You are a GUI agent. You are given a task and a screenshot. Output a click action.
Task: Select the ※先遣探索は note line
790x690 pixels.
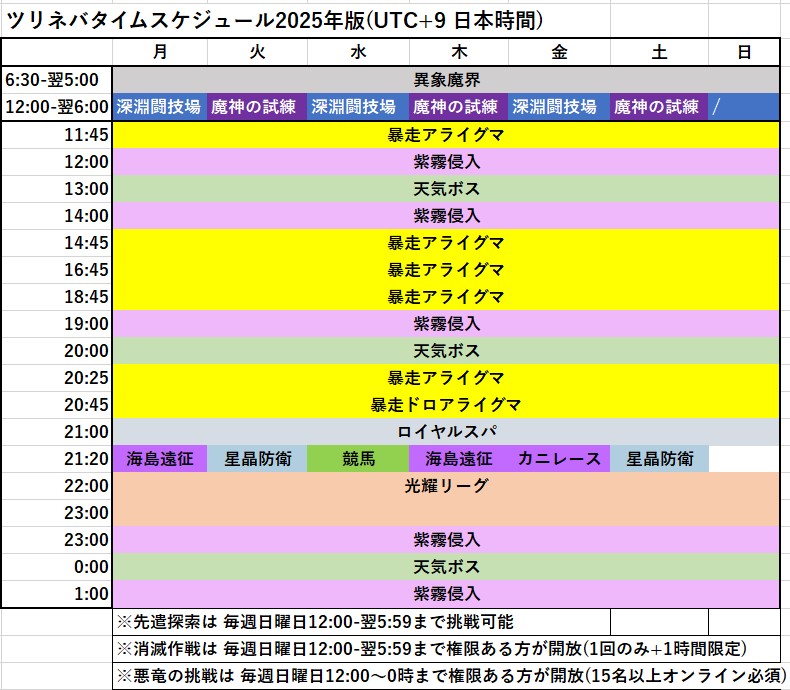click(x=361, y=622)
